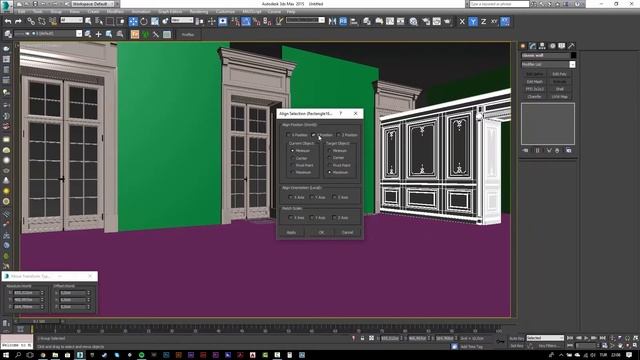
Task: Open the Selected key filter dropdown
Action: pos(545,338)
